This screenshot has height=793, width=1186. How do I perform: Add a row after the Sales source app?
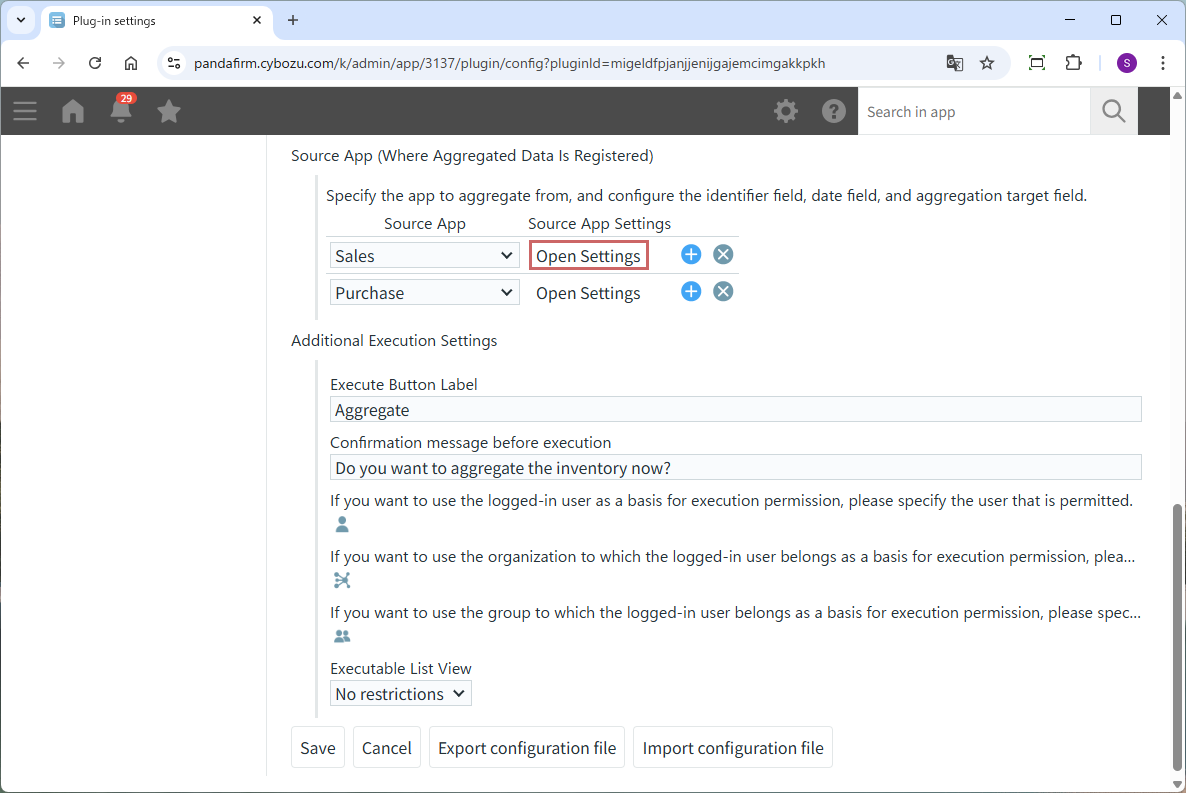(691, 255)
